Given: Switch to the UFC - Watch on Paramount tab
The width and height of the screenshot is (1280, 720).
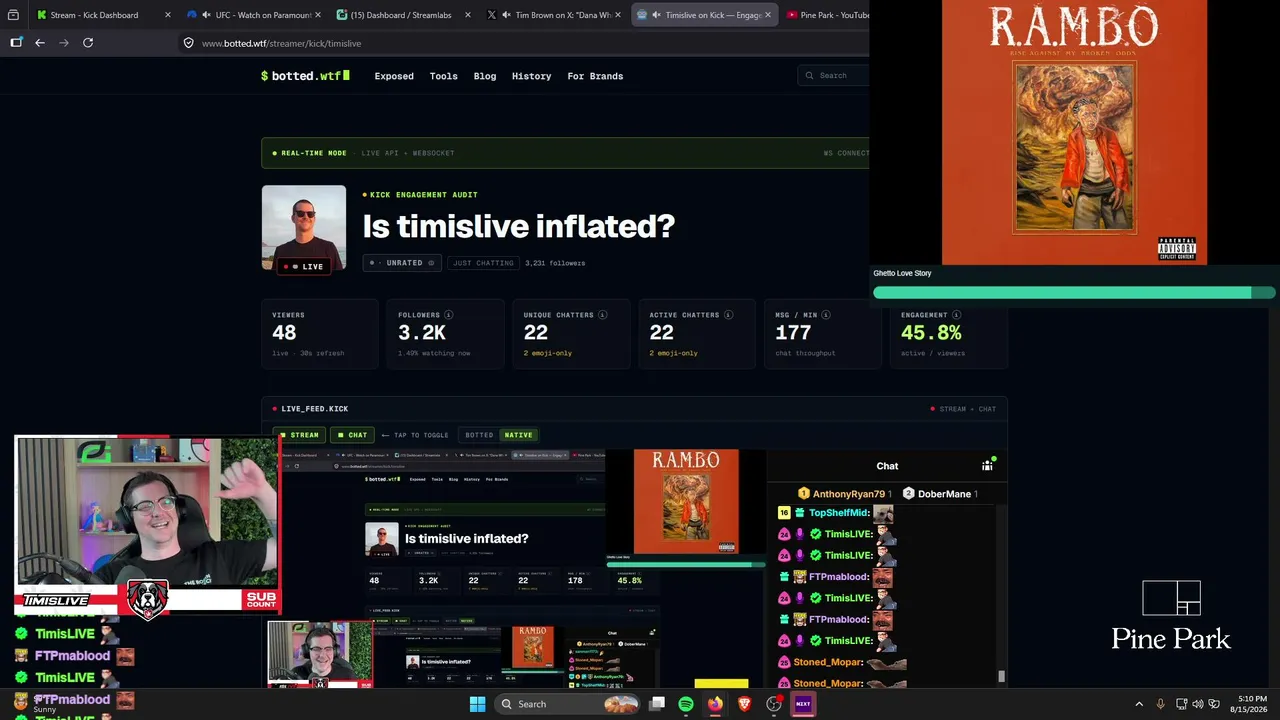Looking at the screenshot, I should point(253,15).
